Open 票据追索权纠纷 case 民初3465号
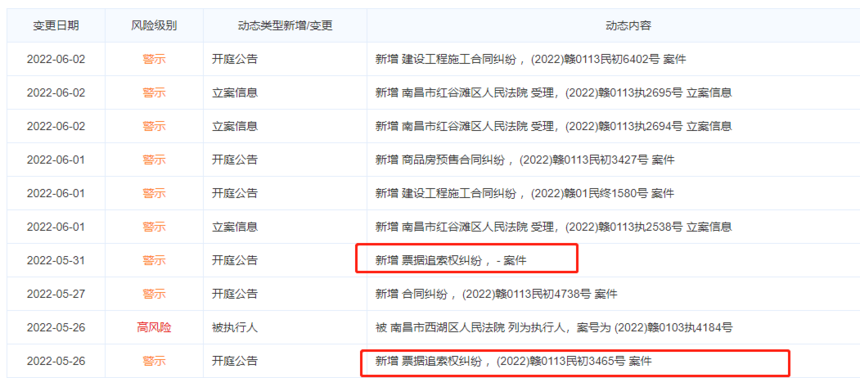The height and width of the screenshot is (378, 860). pyautogui.click(x=513, y=362)
